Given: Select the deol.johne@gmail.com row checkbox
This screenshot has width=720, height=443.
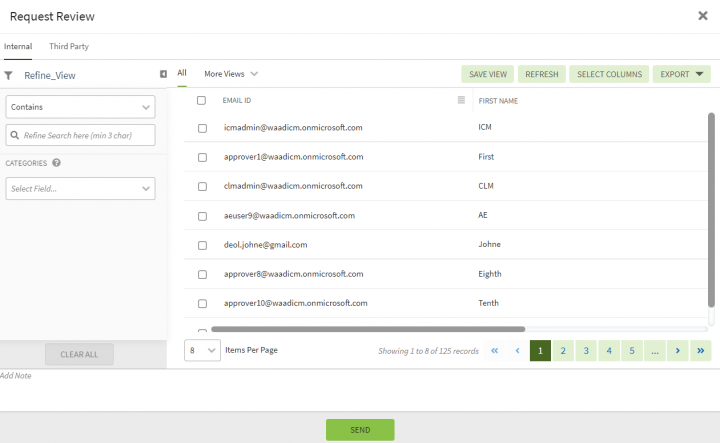Looking at the screenshot, I should tap(202, 245).
